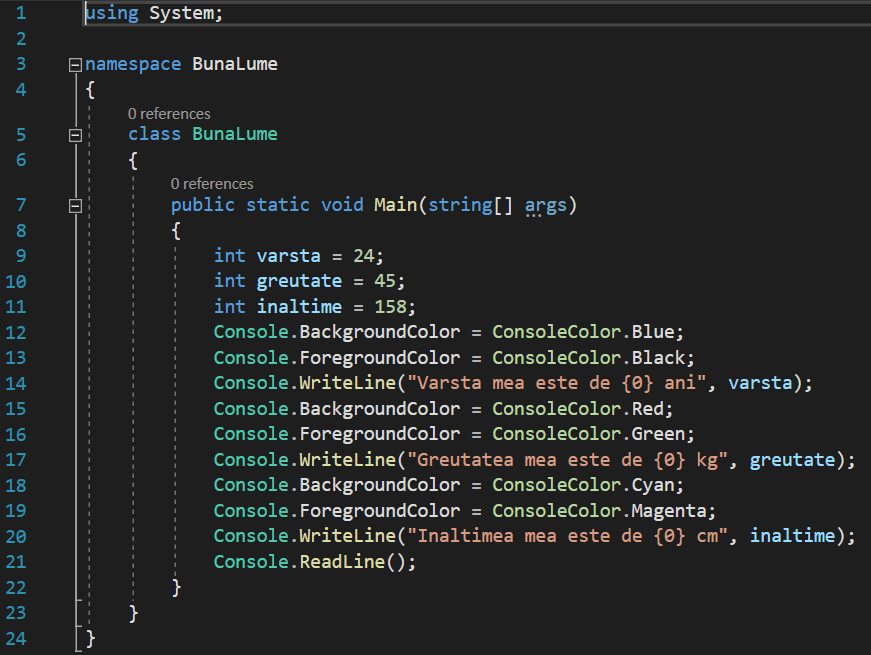Image resolution: width=871 pixels, height=655 pixels.
Task: Collapse the Main method block
Action: pyautogui.click(x=76, y=206)
